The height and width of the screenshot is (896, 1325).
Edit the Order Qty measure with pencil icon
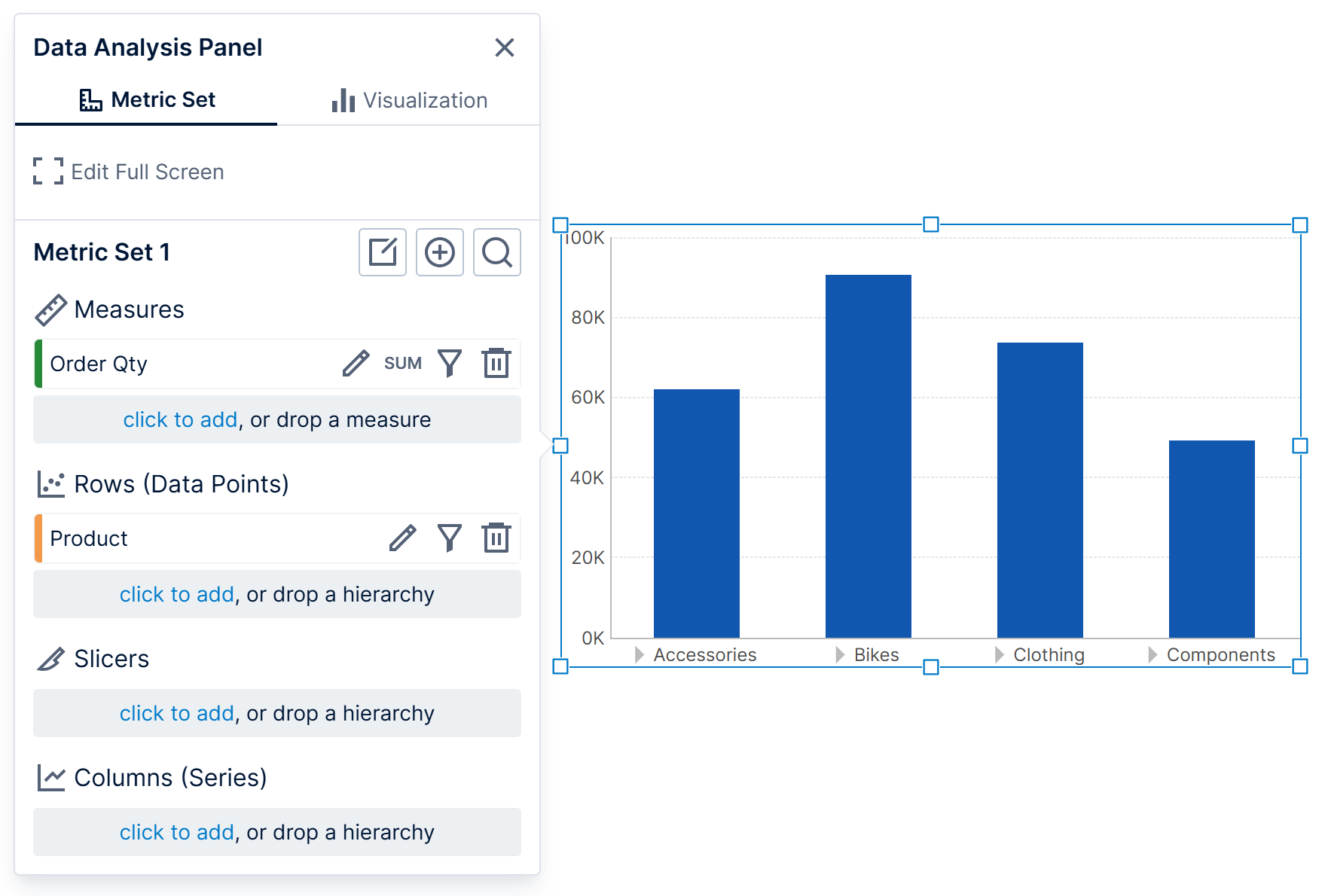tap(356, 364)
